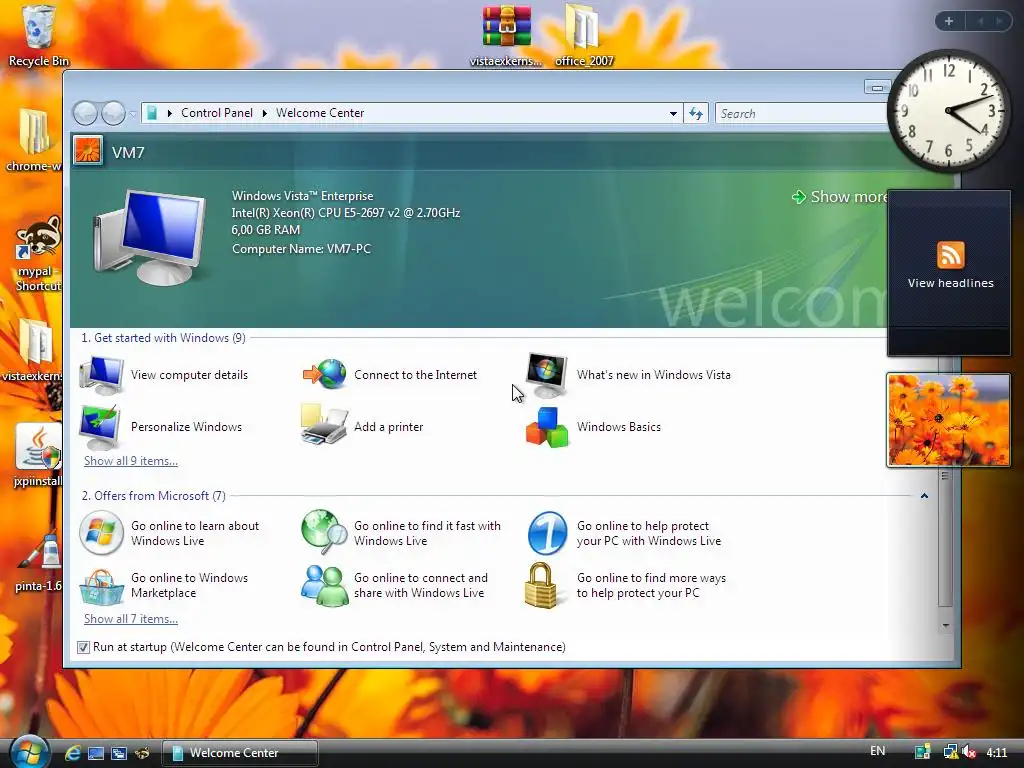The image size is (1024, 768).
Task: Click the Show all 9 items link
Action: coord(131,461)
